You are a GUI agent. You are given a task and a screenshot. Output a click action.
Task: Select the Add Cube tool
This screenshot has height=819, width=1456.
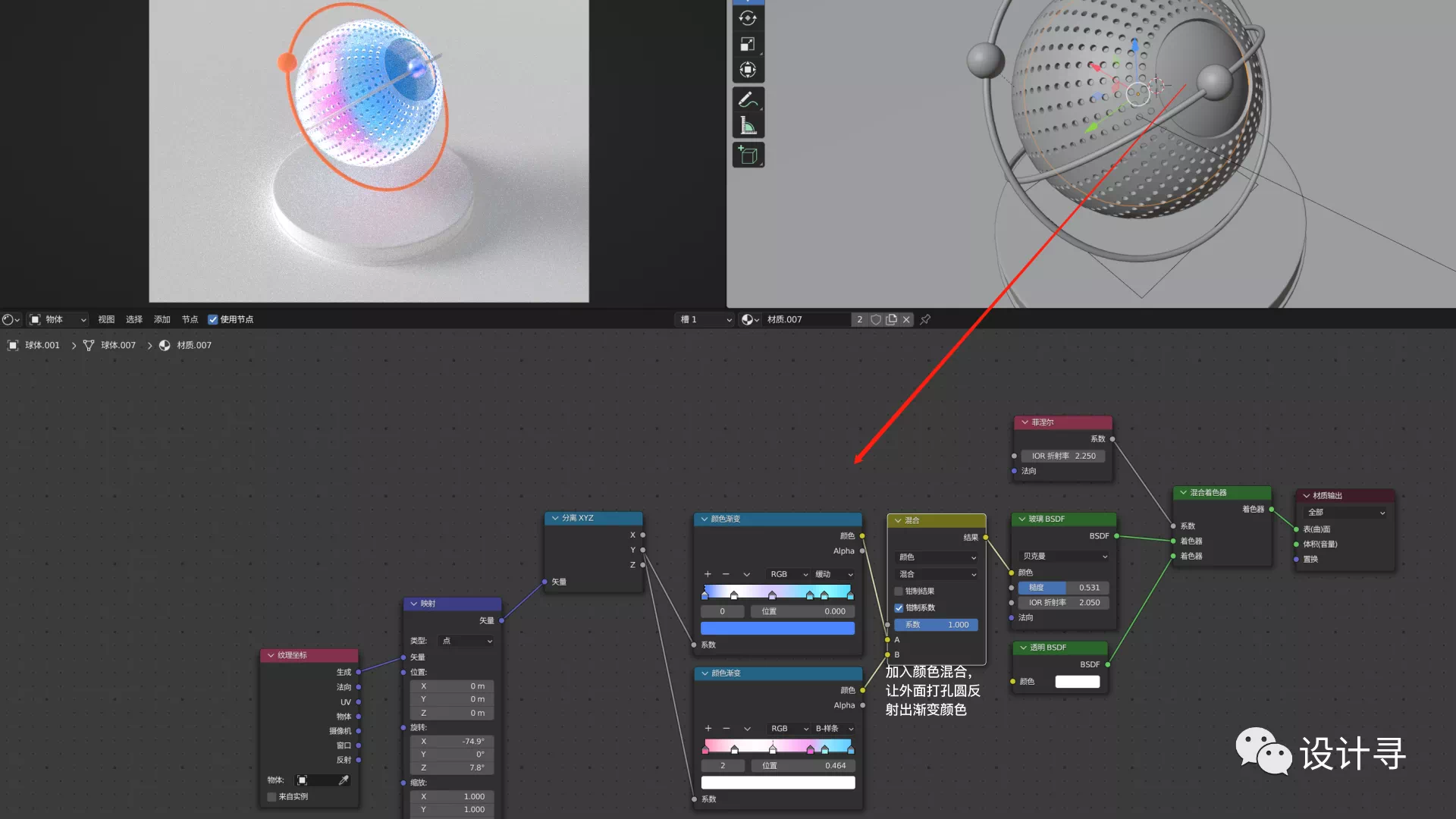tap(748, 155)
